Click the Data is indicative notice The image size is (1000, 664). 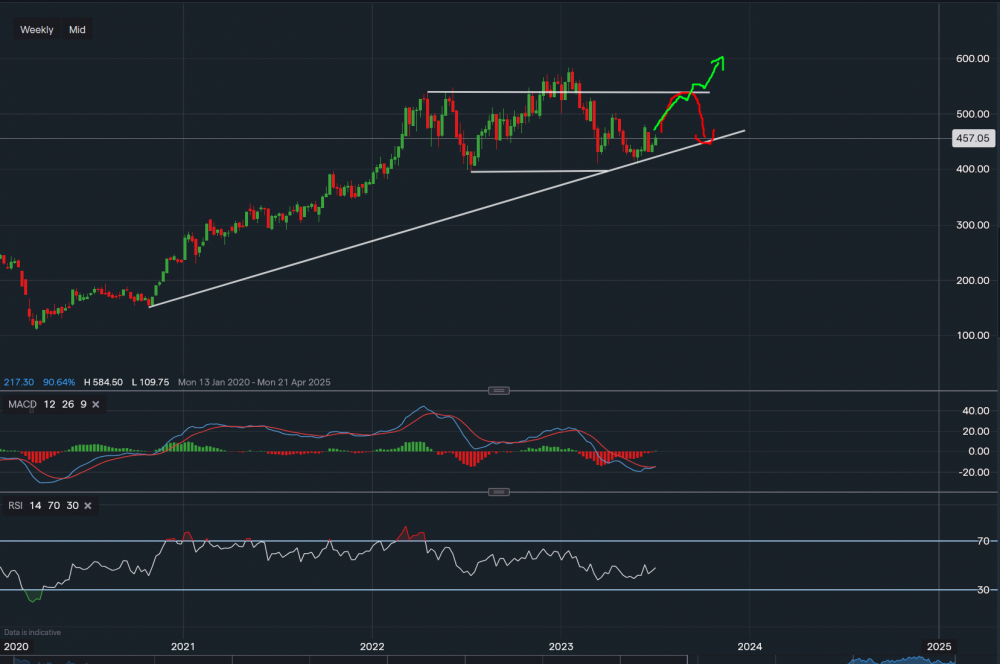point(33,632)
